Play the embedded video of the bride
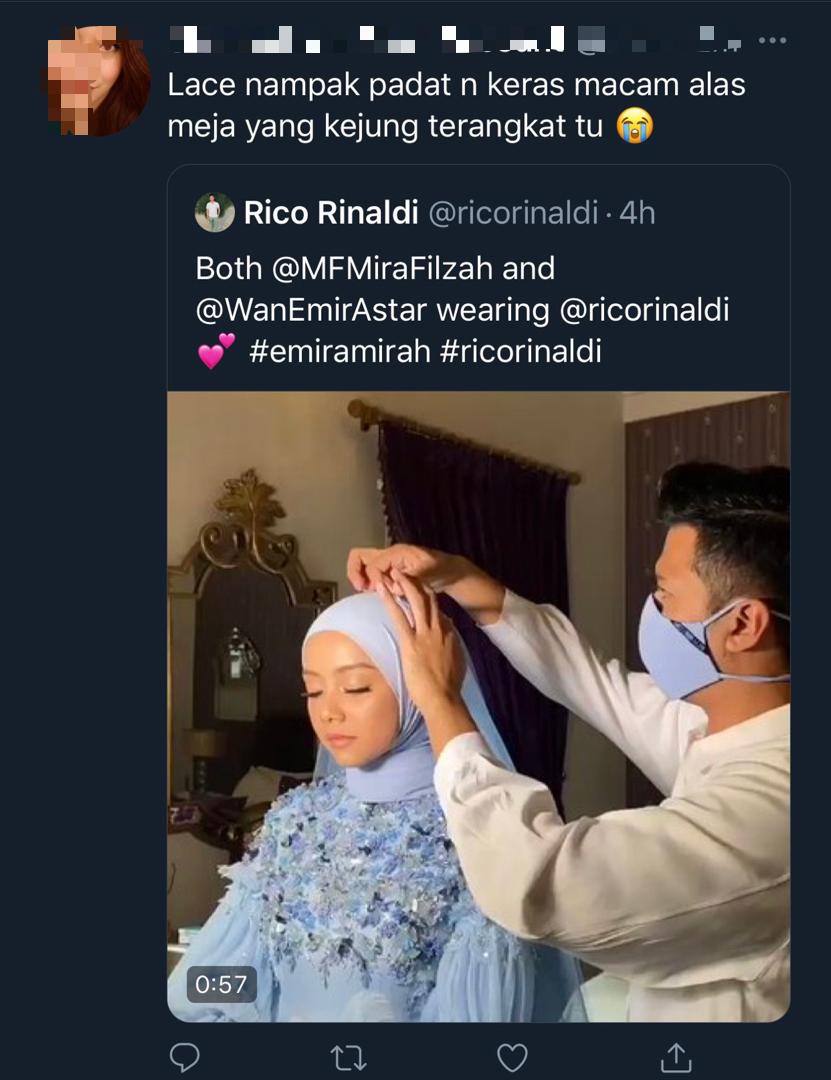 478,706
